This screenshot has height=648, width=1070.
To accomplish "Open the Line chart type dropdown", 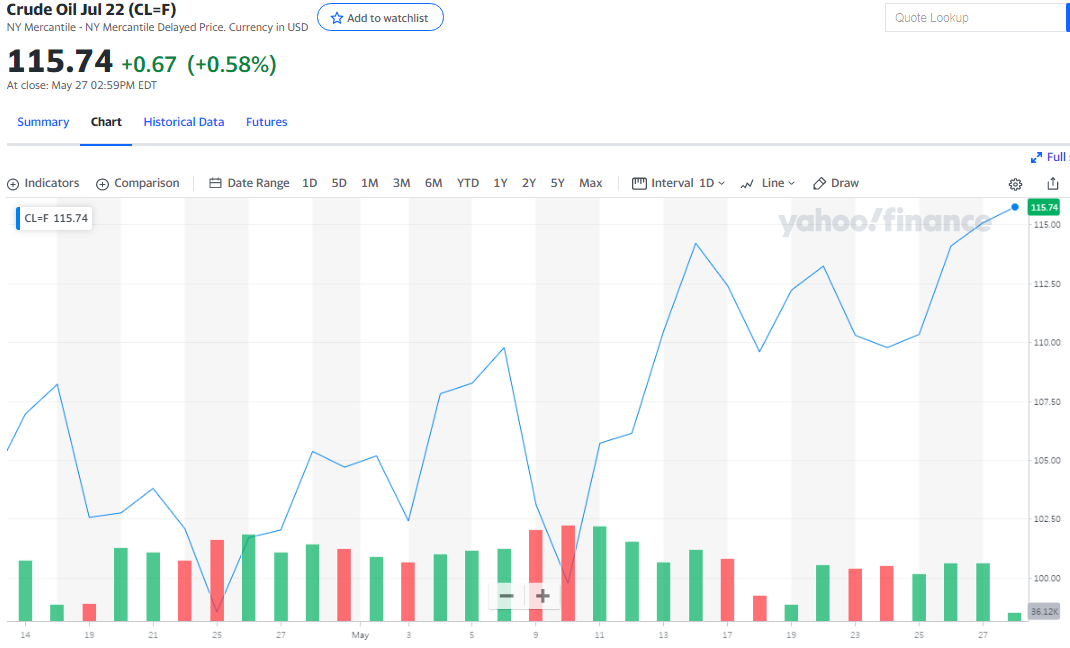I will 768,183.
